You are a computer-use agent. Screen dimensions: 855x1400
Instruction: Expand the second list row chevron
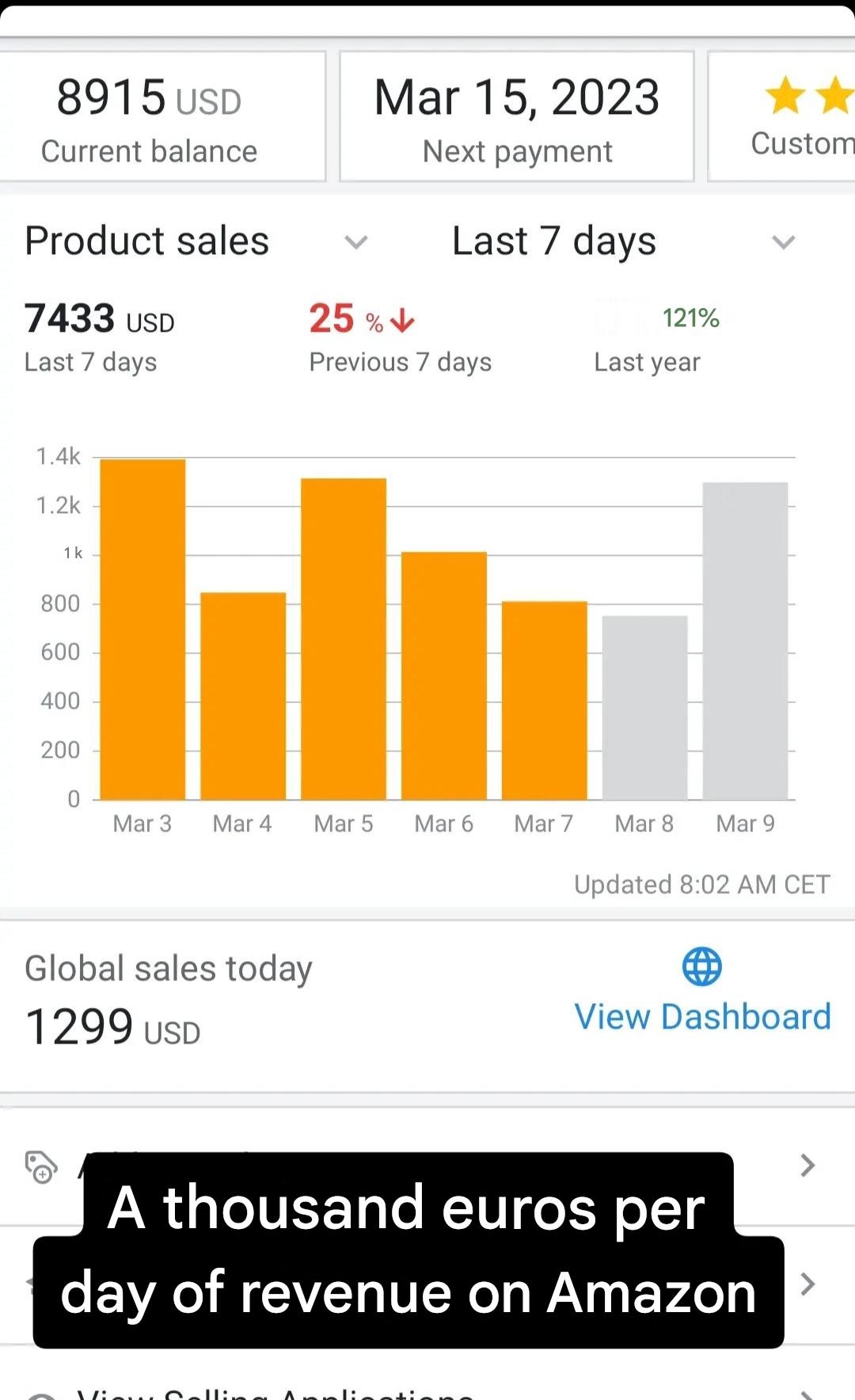click(807, 1284)
